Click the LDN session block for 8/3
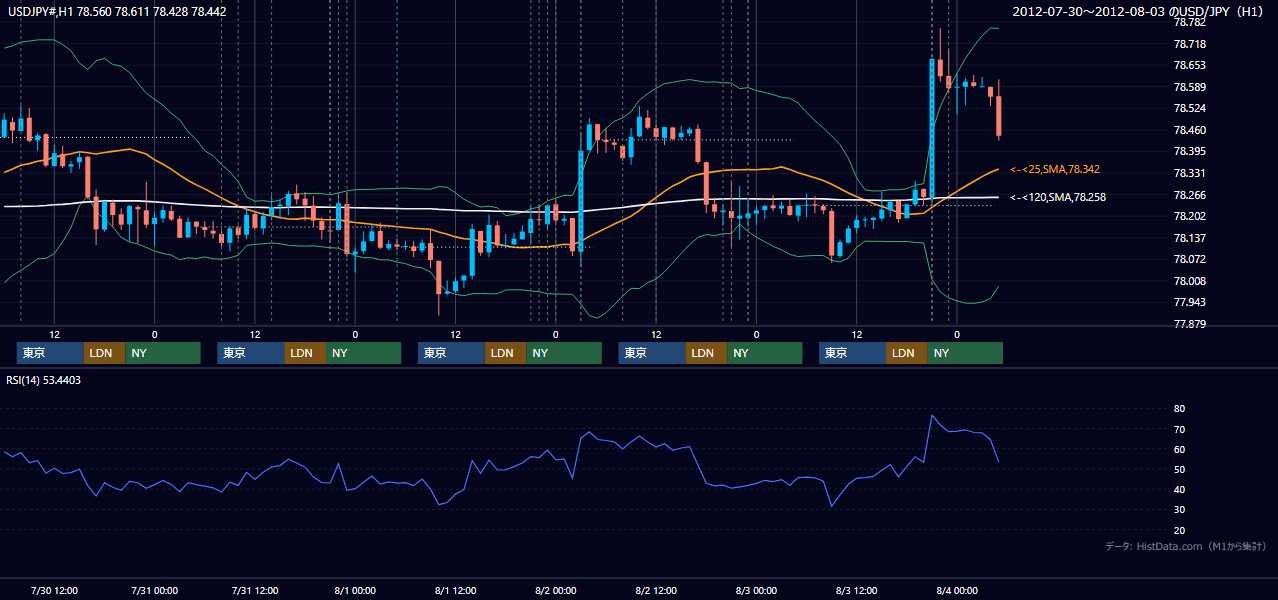1278x600 pixels. pos(906,353)
